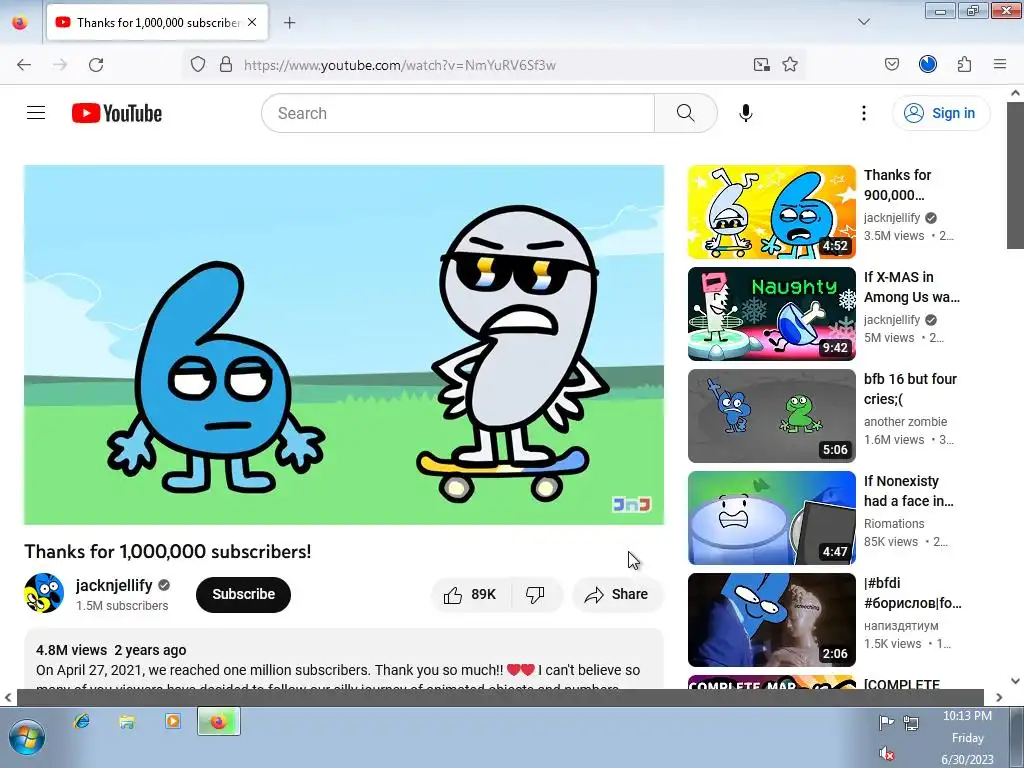Click the Thanks for 900,000 video title
1024x768 pixels.
[x=897, y=185]
